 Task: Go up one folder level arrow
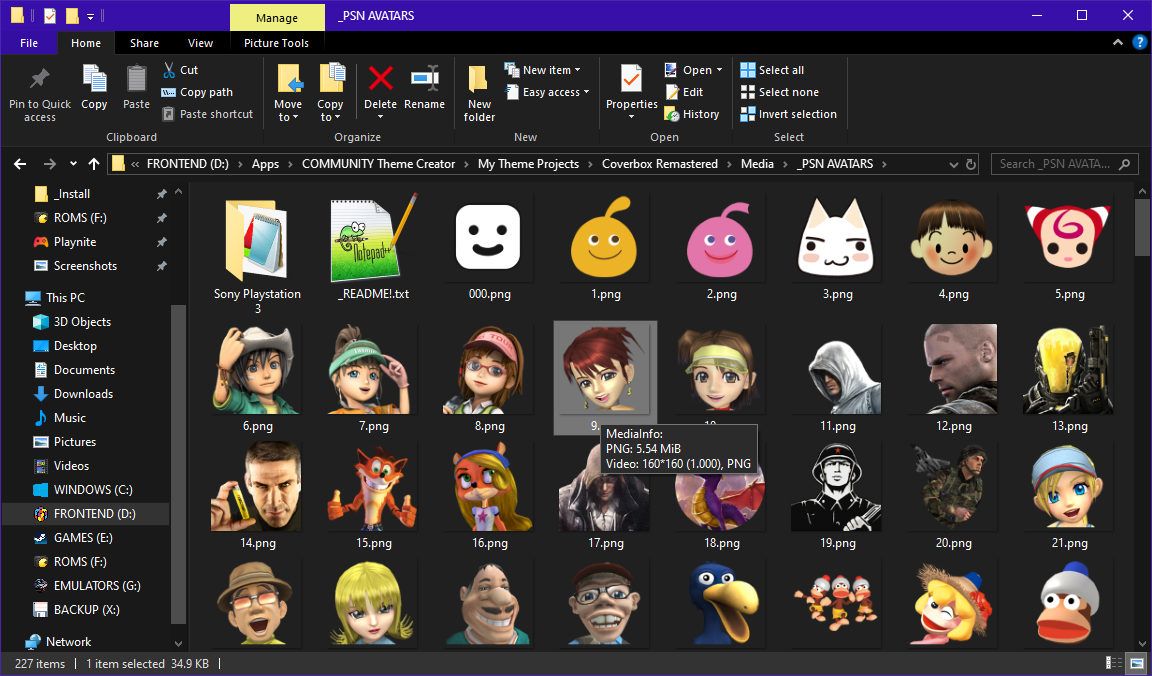pos(94,164)
